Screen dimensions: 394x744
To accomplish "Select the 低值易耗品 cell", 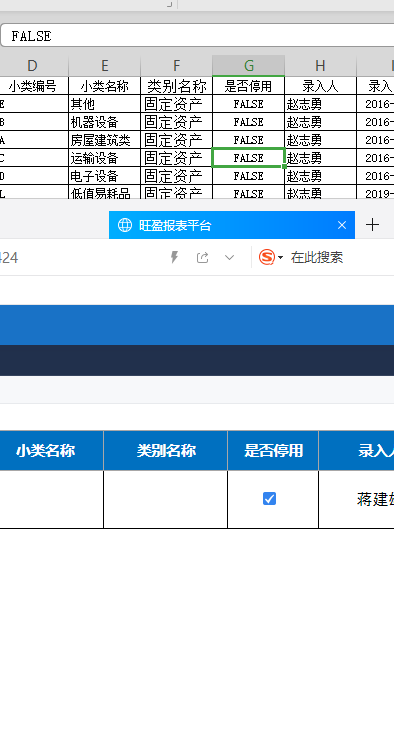I will pos(104,192).
